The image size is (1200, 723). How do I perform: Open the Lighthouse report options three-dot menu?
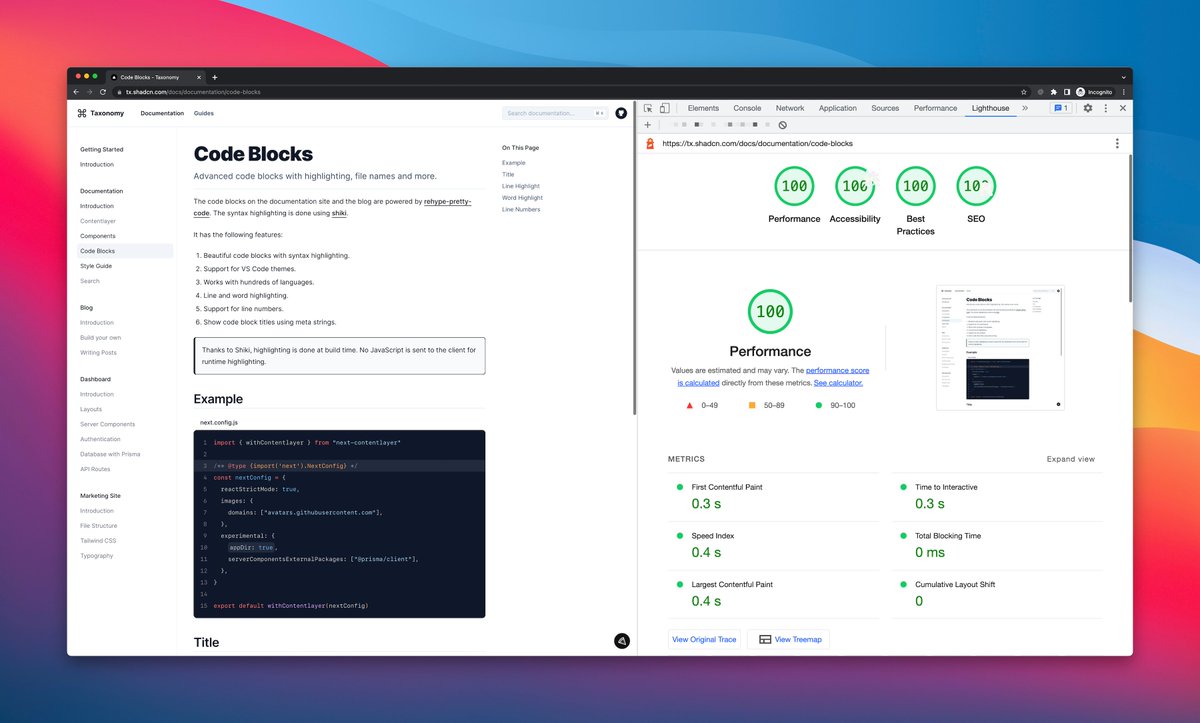(x=1117, y=143)
